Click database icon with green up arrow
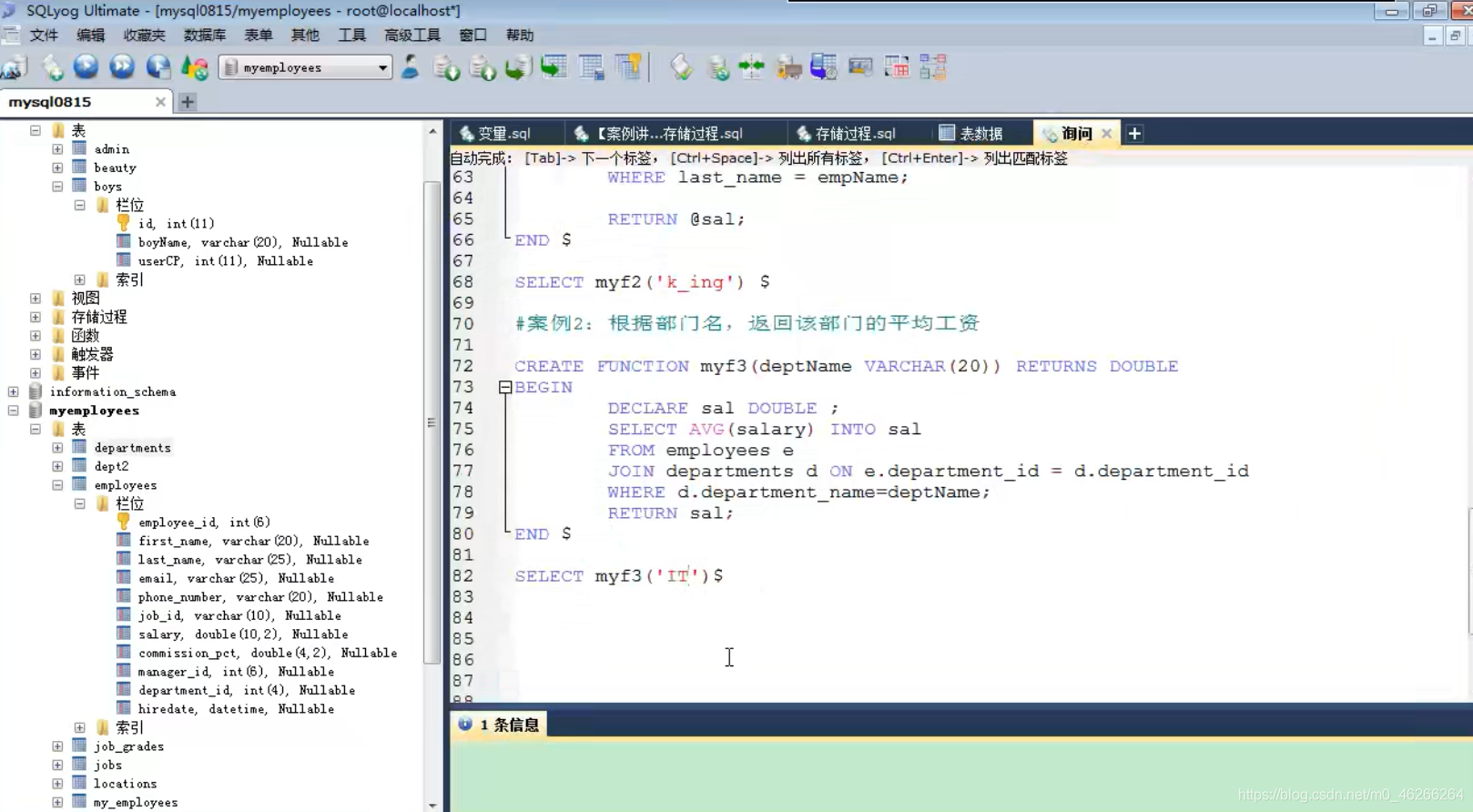 pos(483,67)
